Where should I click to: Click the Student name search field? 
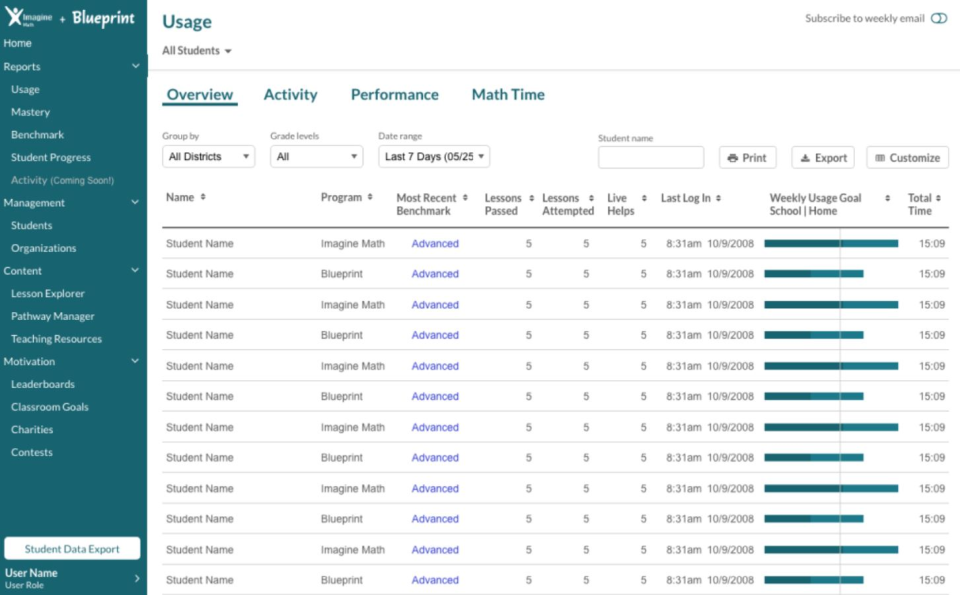click(x=650, y=157)
